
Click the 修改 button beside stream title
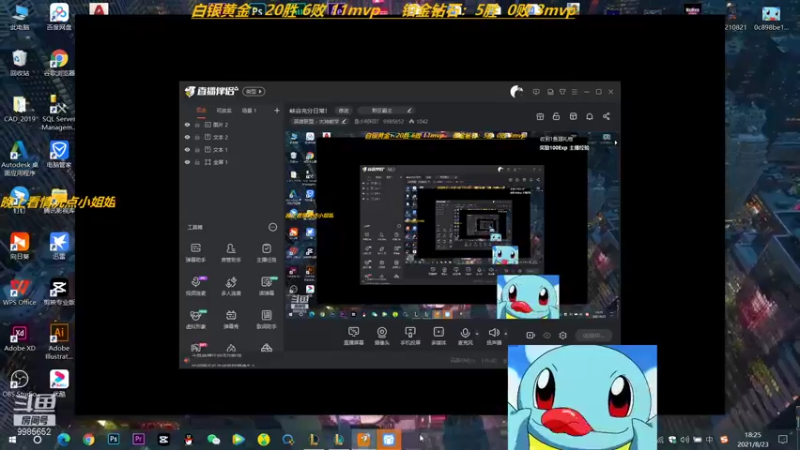tap(344, 110)
